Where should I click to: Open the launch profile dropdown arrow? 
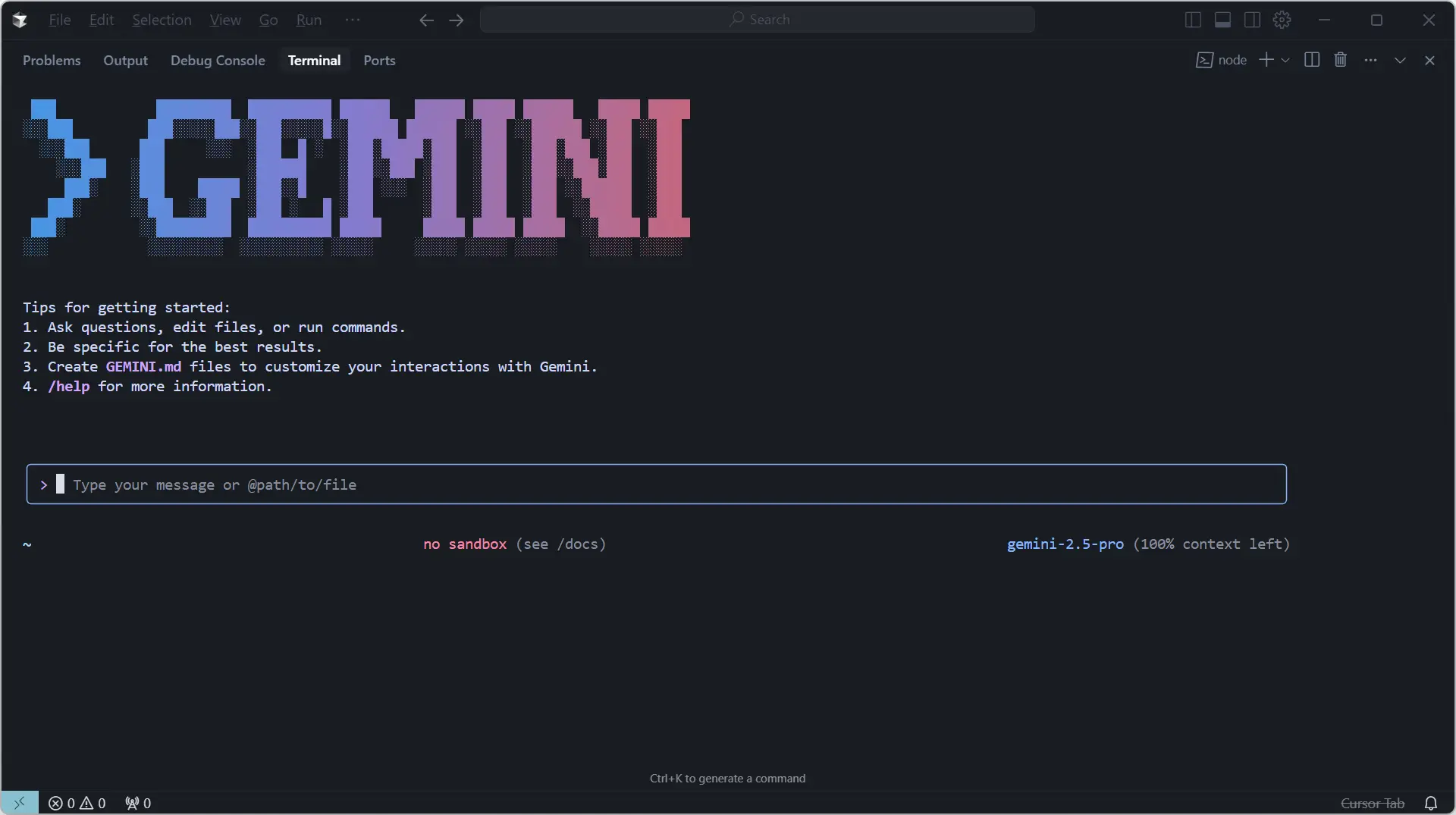(x=1285, y=61)
